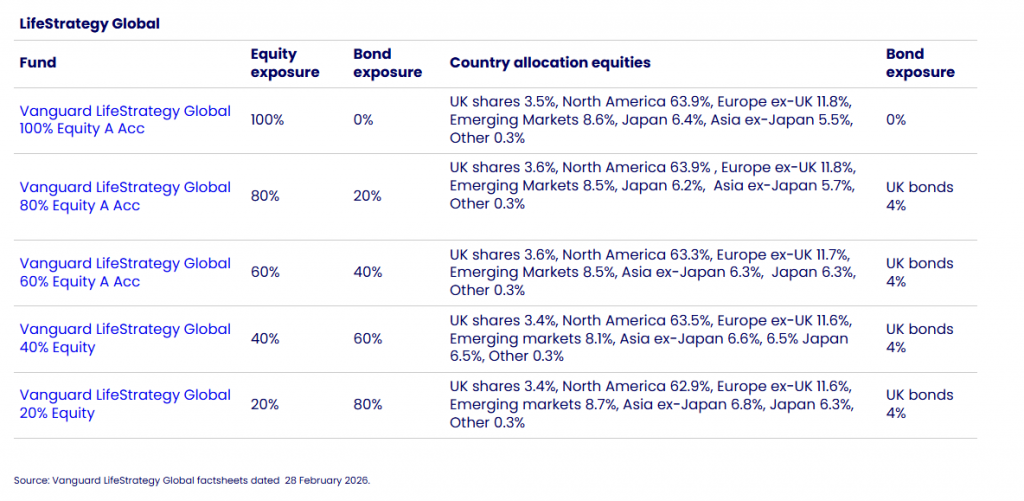Viewport: 1024px width, 501px height.
Task: Click country allocation text in the 40% Equity row
Action: 650,338
